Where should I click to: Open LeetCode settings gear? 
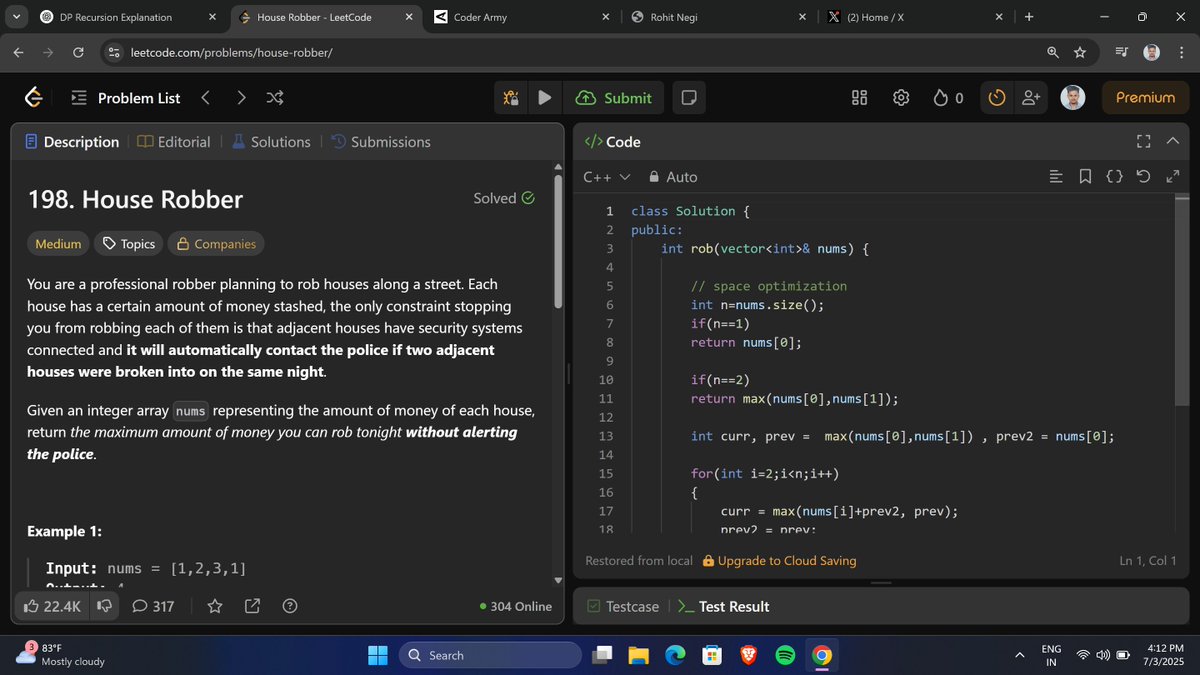pyautogui.click(x=901, y=98)
